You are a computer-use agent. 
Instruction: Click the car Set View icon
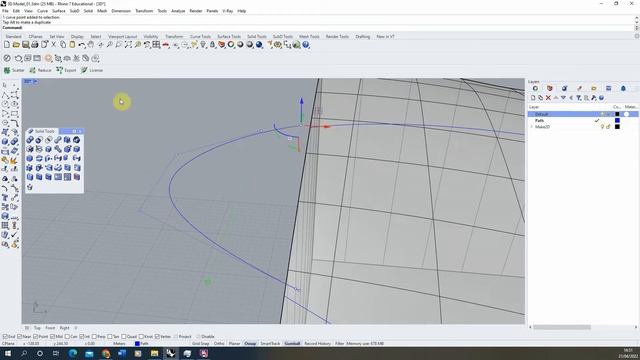coord(166,45)
